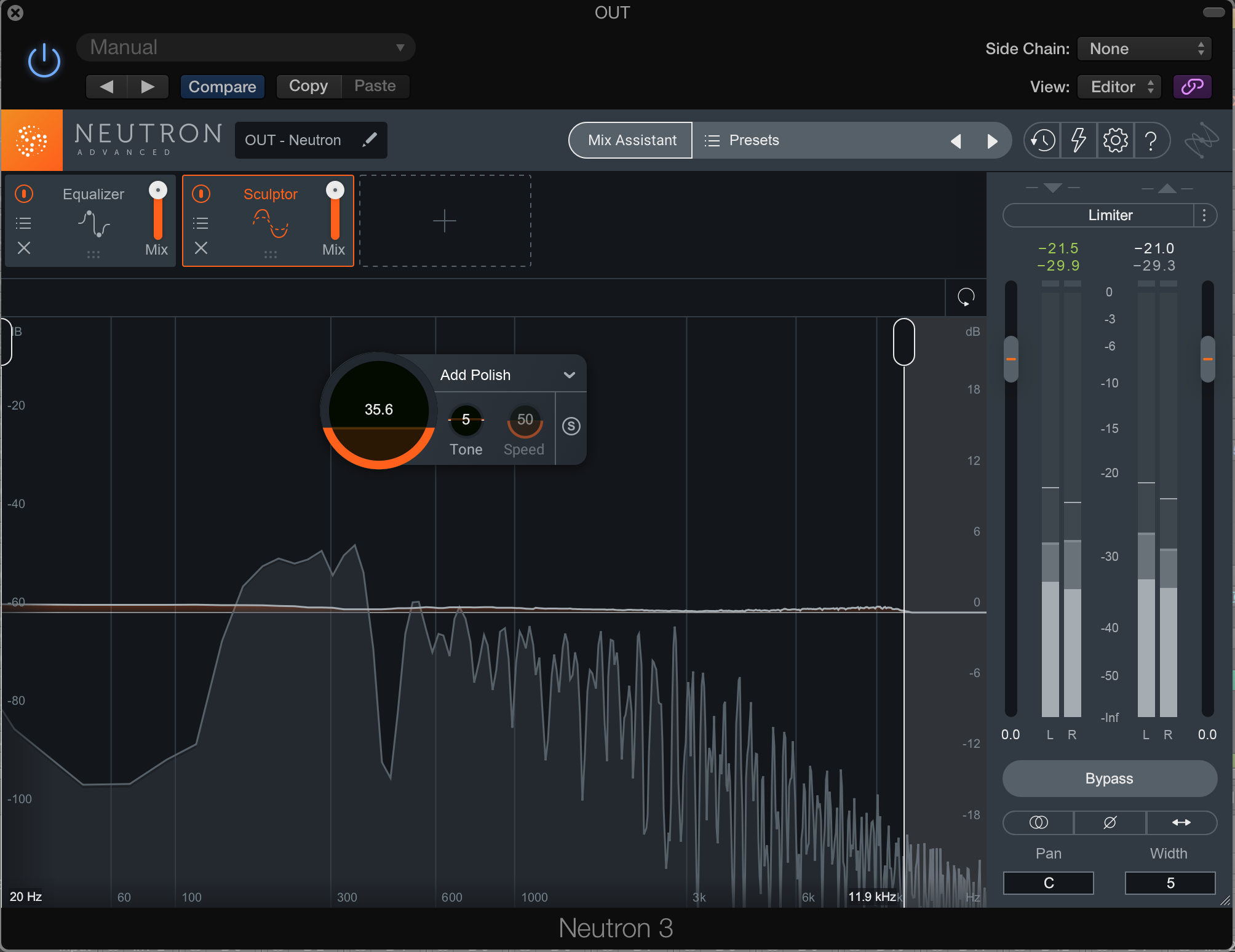Adjust the input gain fader
The image size is (1235, 952).
point(1011,359)
